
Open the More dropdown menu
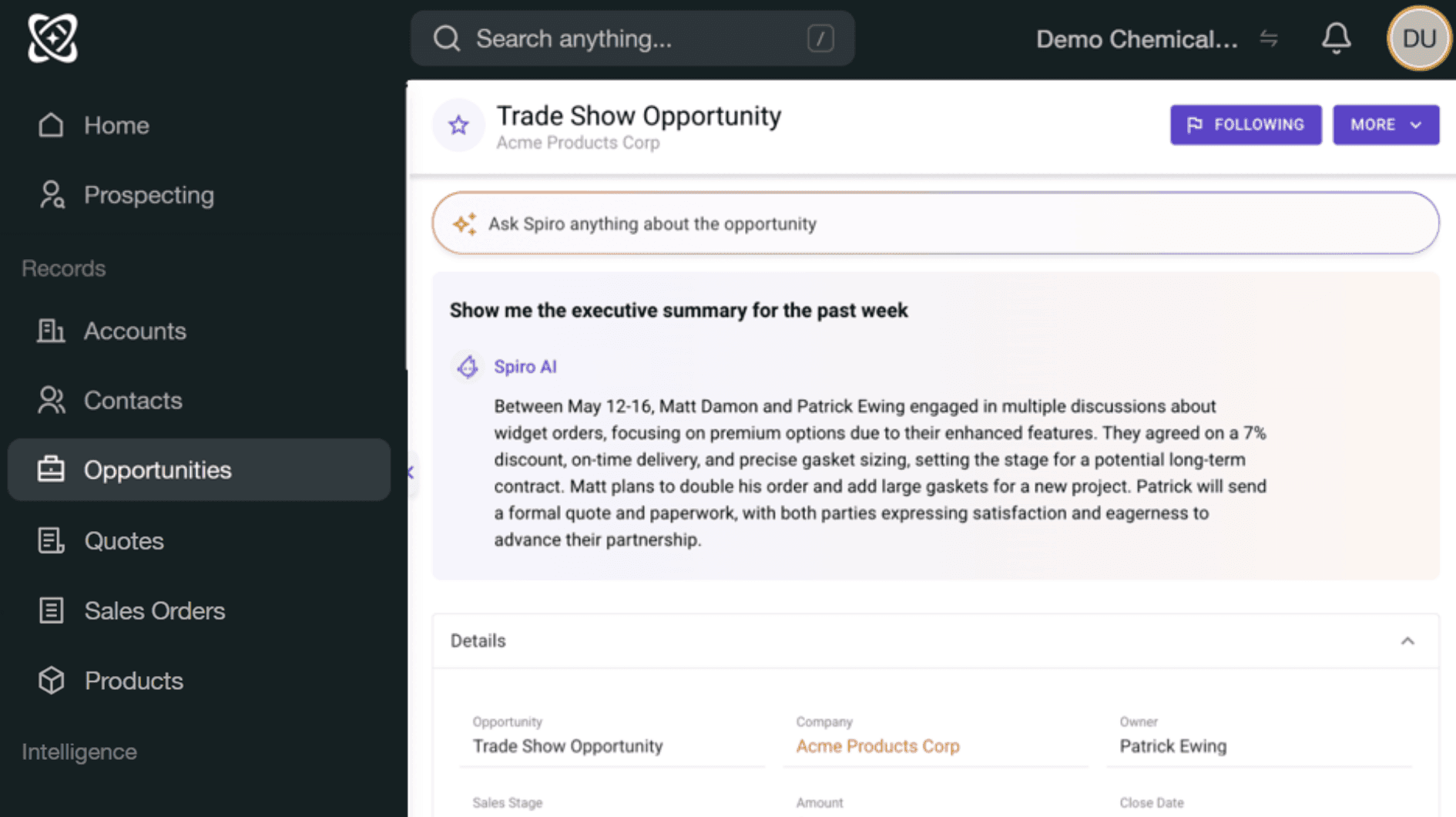tap(1386, 125)
